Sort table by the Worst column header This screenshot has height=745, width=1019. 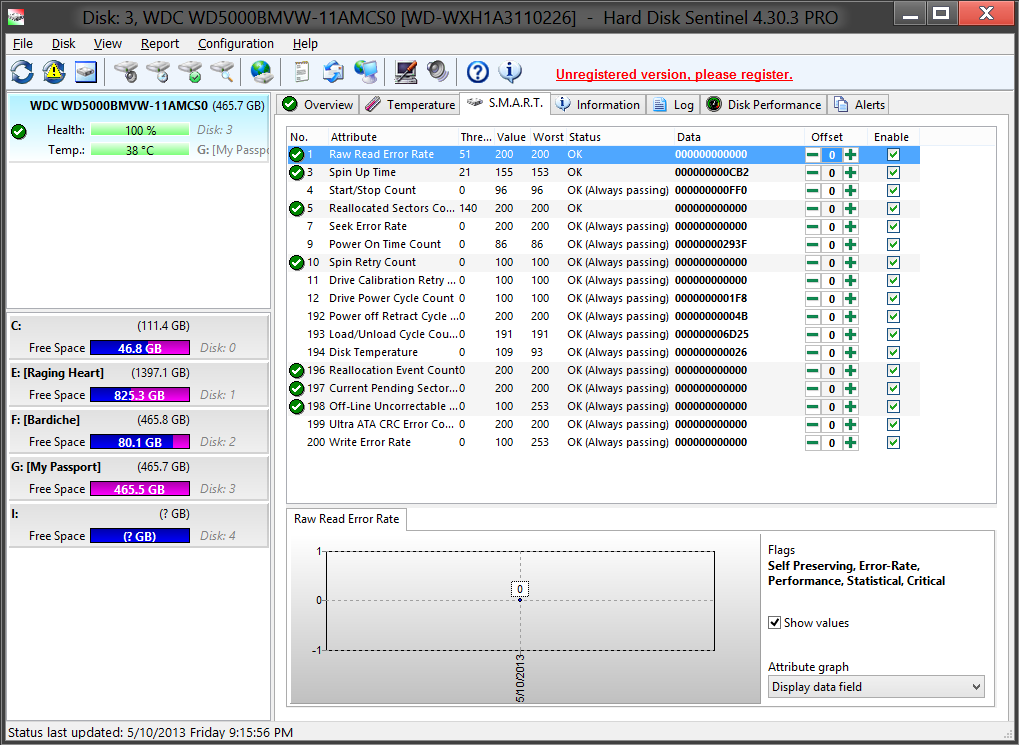[x=548, y=137]
